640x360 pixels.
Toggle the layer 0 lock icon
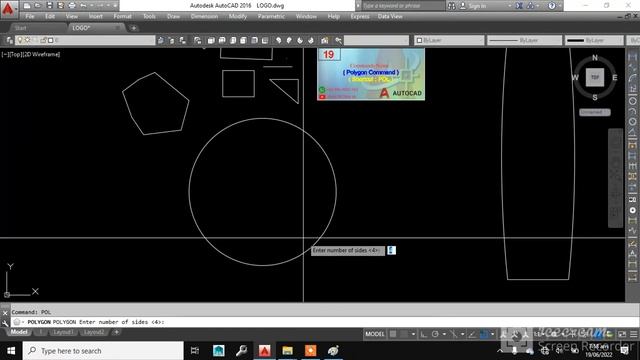click(x=43, y=40)
